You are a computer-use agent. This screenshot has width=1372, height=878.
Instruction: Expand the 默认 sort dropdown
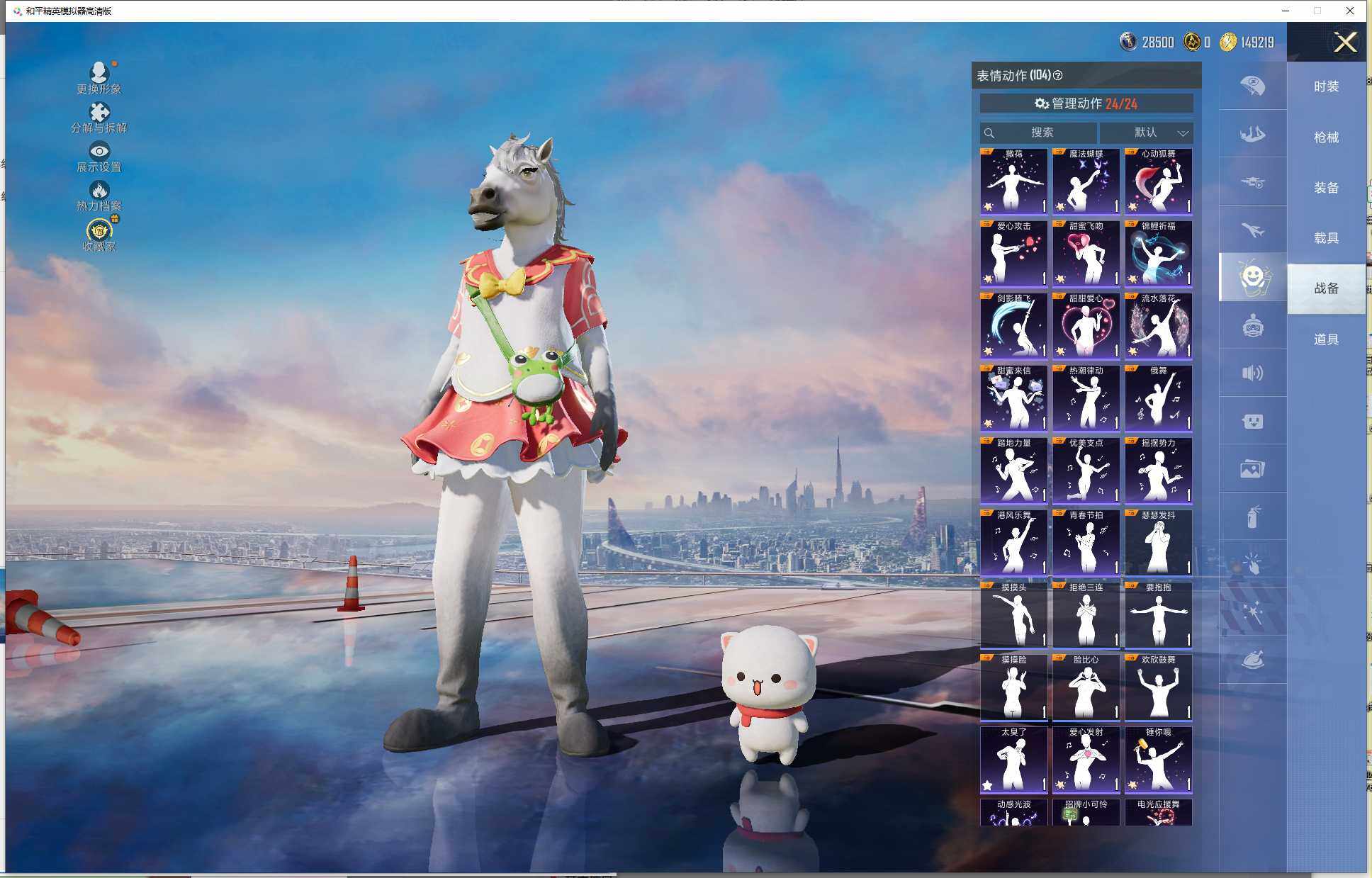pos(1147,133)
